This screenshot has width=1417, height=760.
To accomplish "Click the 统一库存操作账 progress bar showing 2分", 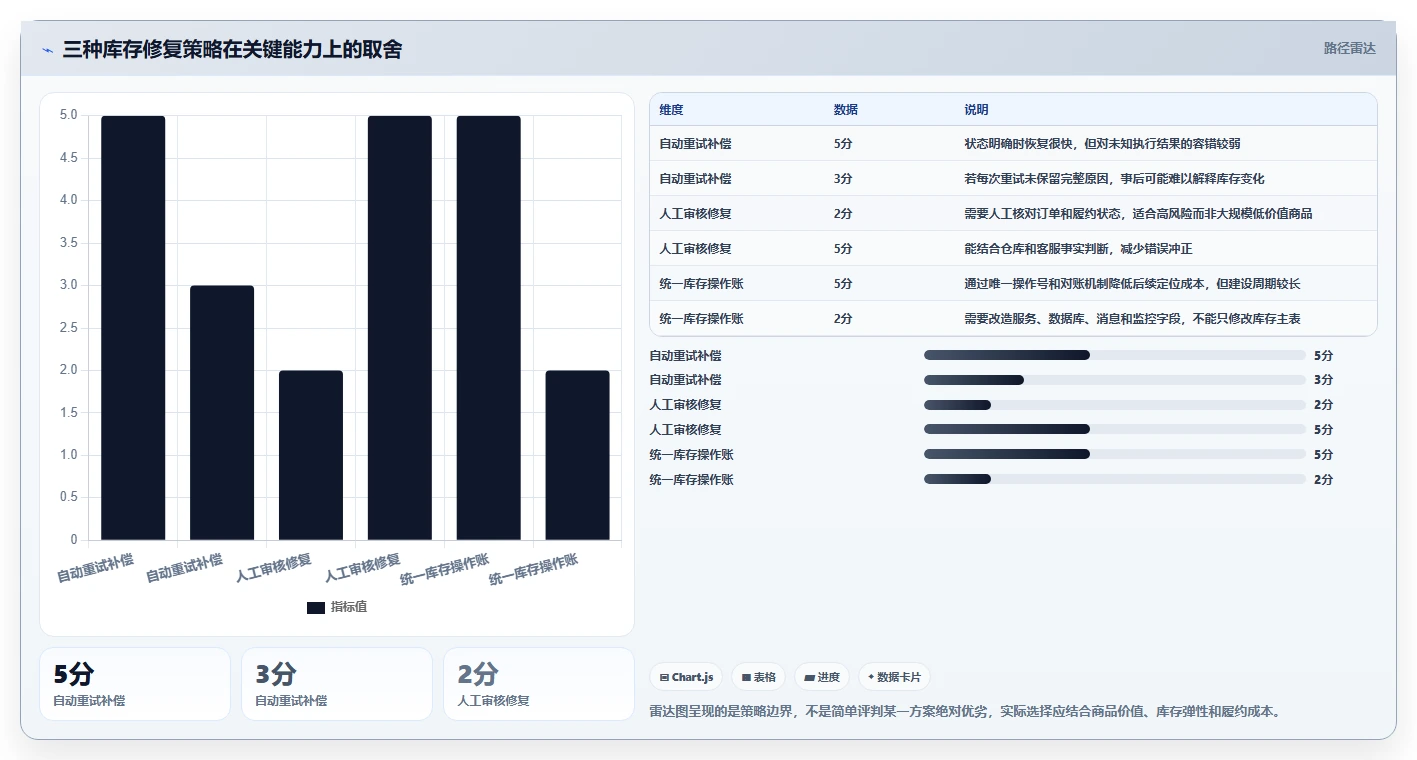I will (1115, 480).
